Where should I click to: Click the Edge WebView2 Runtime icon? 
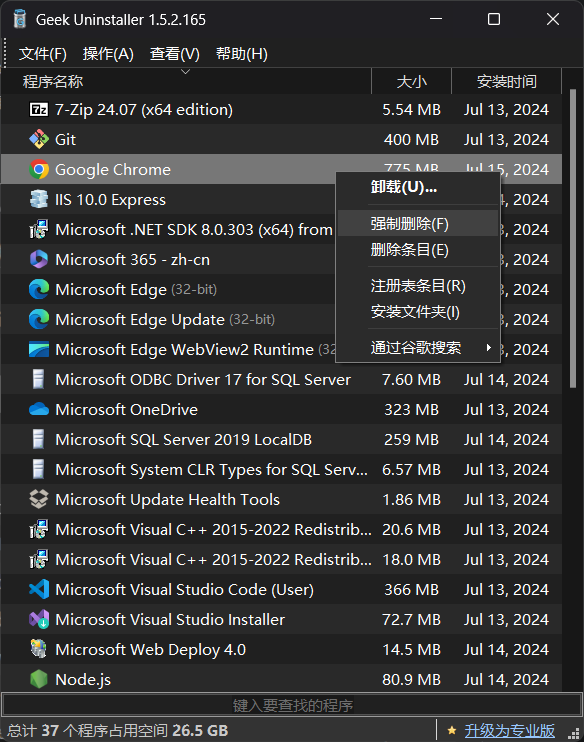tap(39, 349)
